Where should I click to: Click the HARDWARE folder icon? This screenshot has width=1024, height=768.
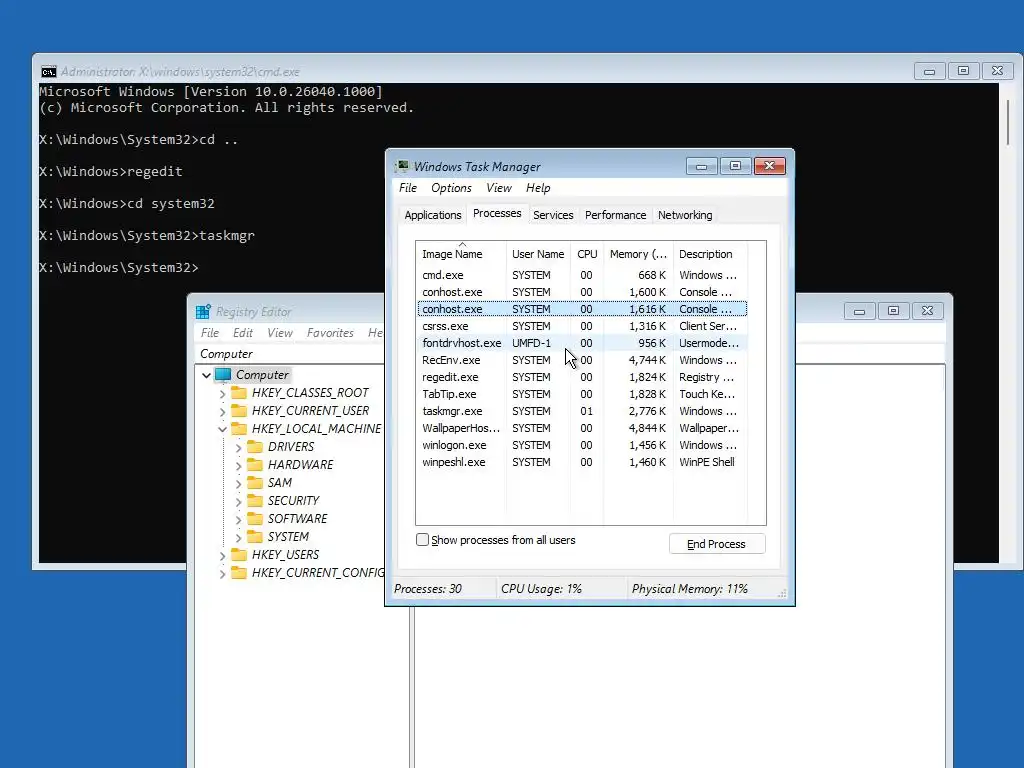coord(255,464)
